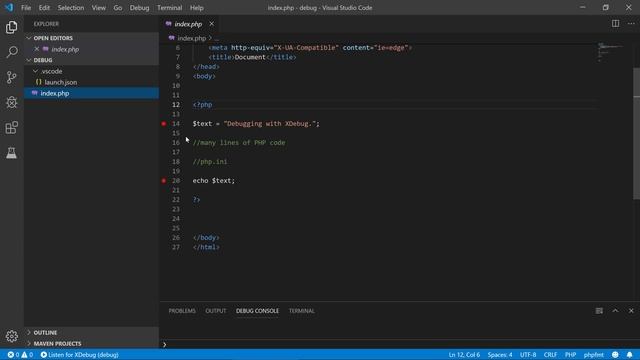
Task: Open the editor More Actions ellipsis
Action: click(631, 24)
